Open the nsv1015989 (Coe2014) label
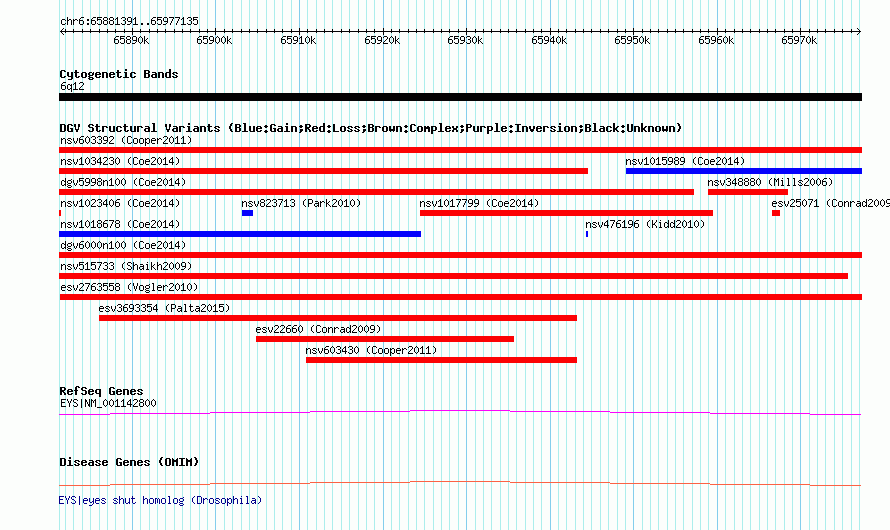The height and width of the screenshot is (530, 890). [685, 161]
